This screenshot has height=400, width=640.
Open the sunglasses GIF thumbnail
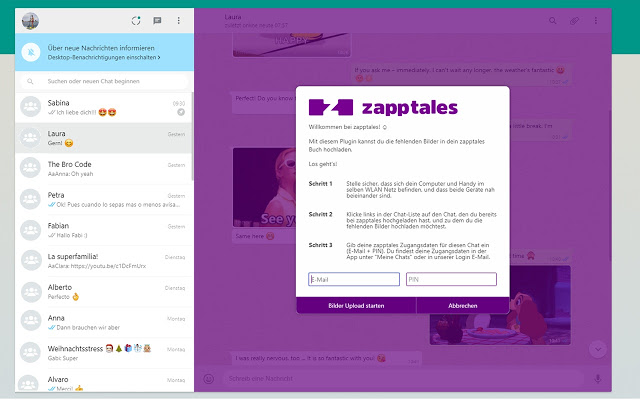point(264,187)
